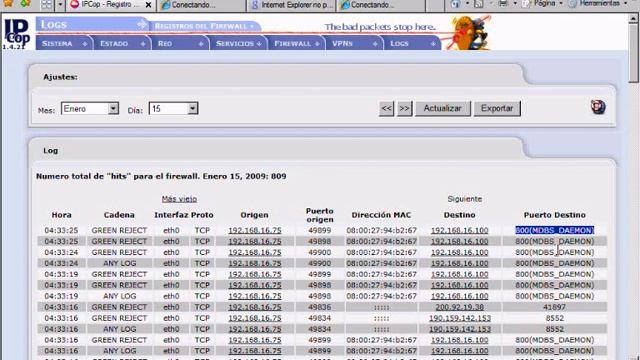
Task: Click the RSS feeds toolbar icon
Action: (x=479, y=4)
